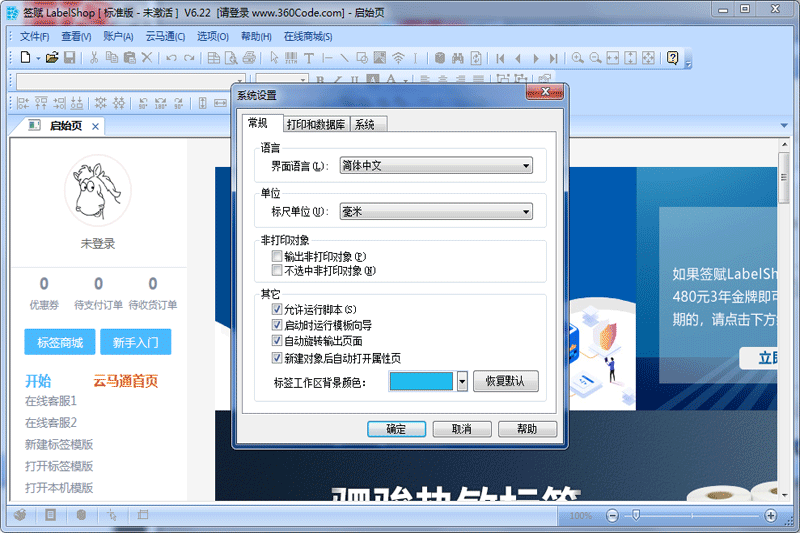Screen dimensions: 800x533
Task: Select the pointer arrow tool
Action: tap(274, 58)
